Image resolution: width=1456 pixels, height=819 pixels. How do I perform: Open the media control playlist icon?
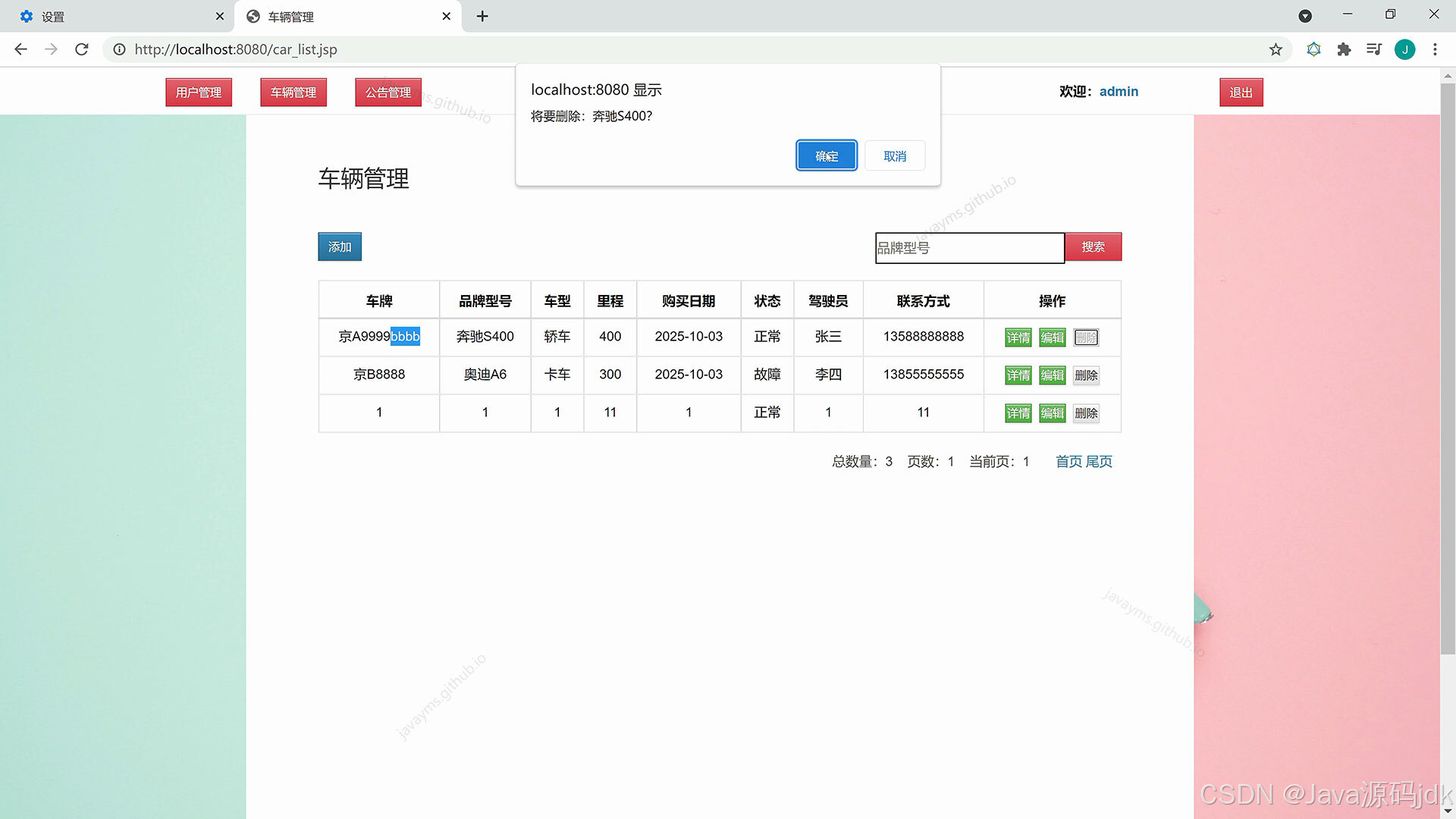(1373, 49)
